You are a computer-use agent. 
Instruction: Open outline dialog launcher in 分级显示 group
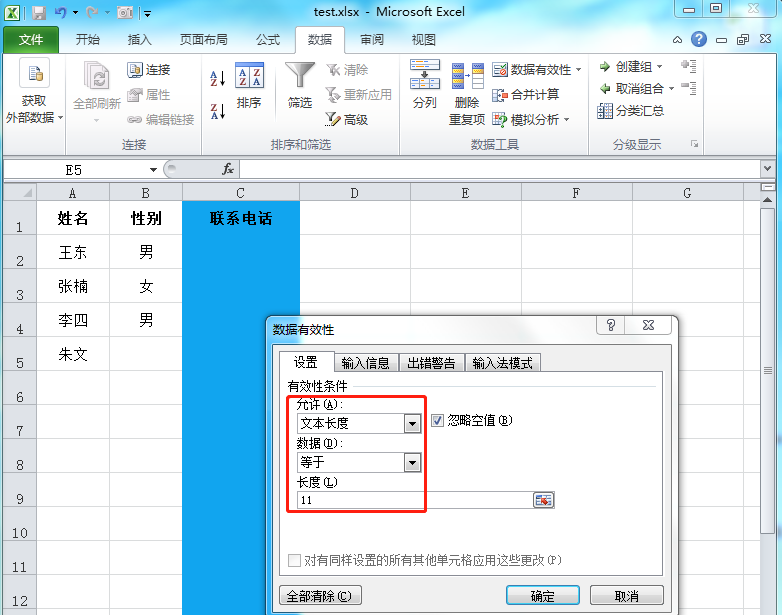694,144
